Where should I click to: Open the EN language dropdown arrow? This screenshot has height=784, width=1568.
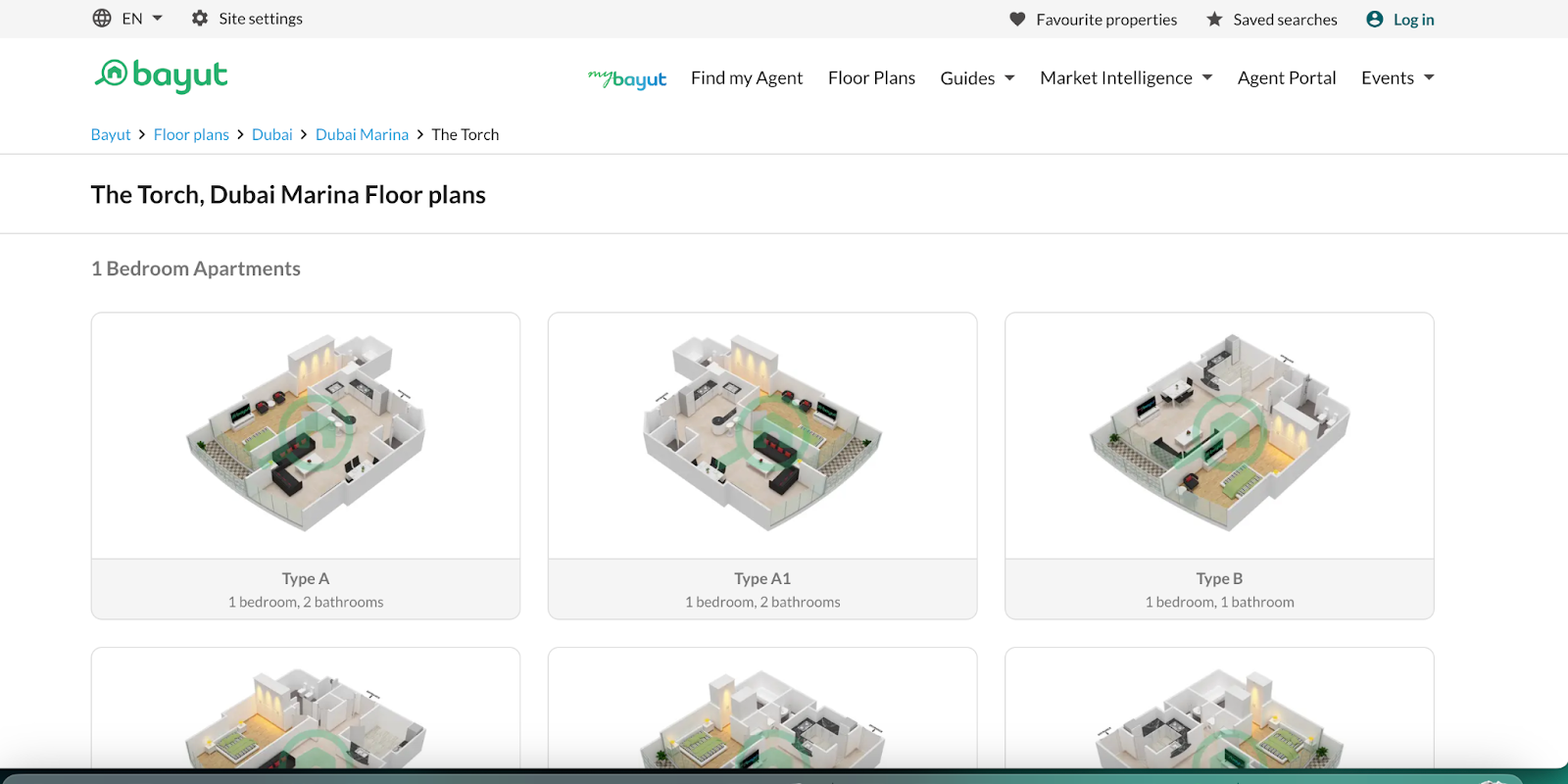tap(157, 19)
